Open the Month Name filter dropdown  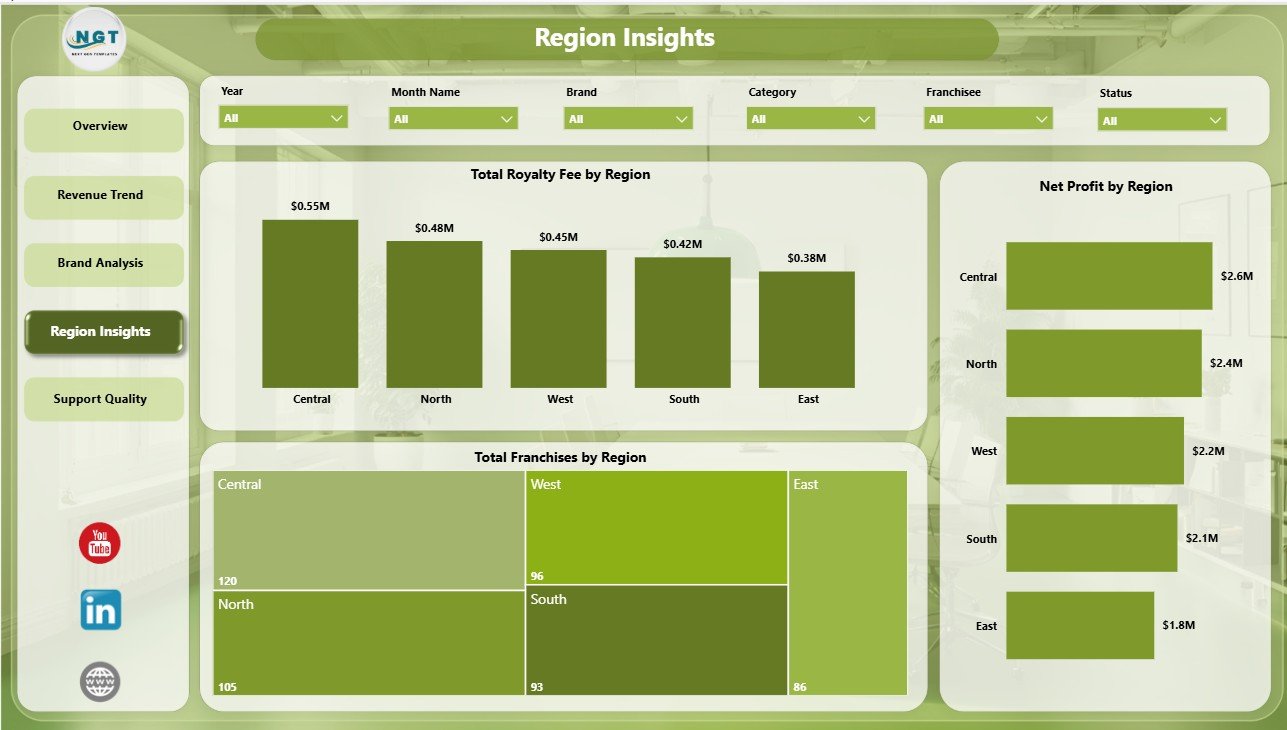[453, 118]
